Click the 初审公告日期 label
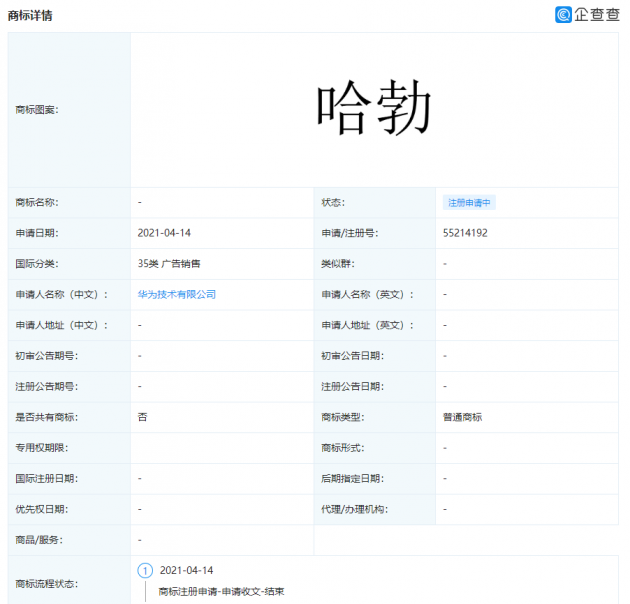The width and height of the screenshot is (630, 604). pyautogui.click(x=352, y=356)
